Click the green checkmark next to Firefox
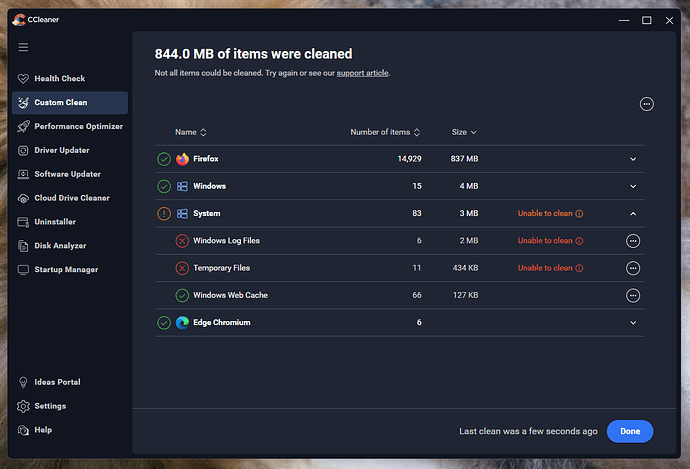This screenshot has height=469, width=690. 164,159
